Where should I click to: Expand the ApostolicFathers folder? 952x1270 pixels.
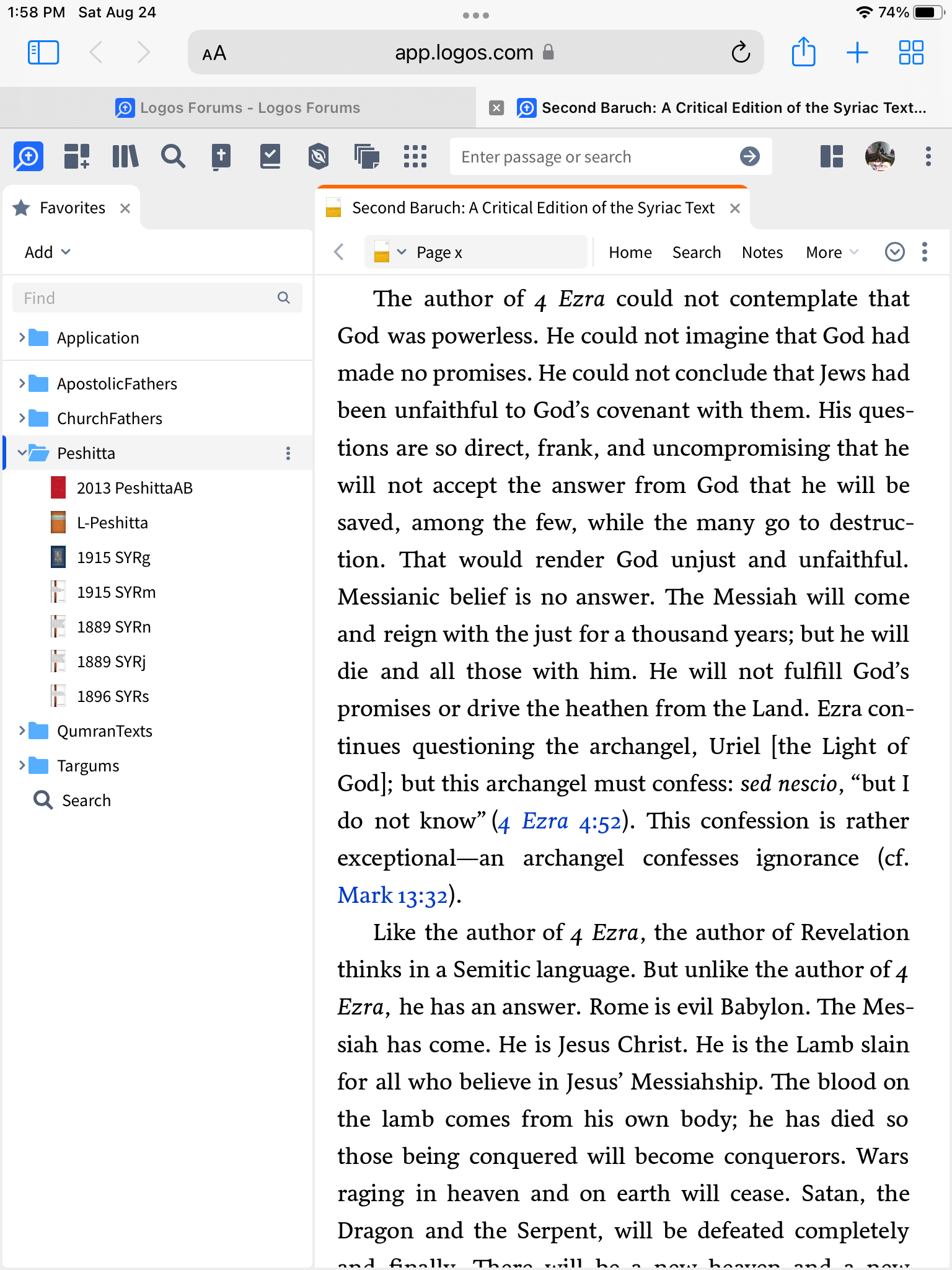coord(22,383)
